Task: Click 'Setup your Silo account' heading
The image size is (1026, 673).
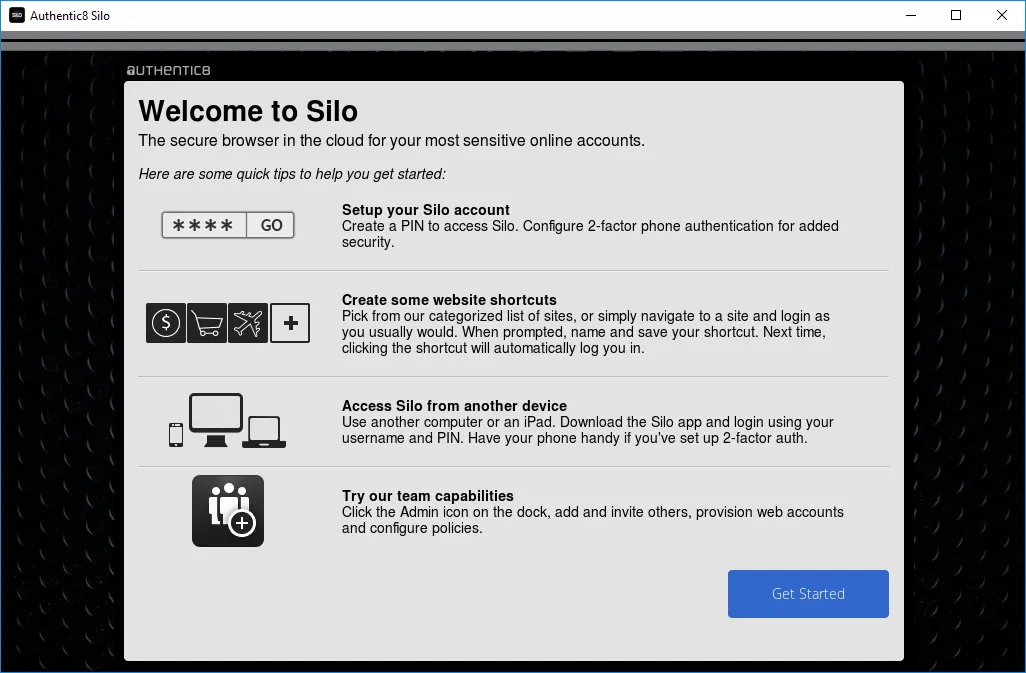Action: click(x=425, y=210)
